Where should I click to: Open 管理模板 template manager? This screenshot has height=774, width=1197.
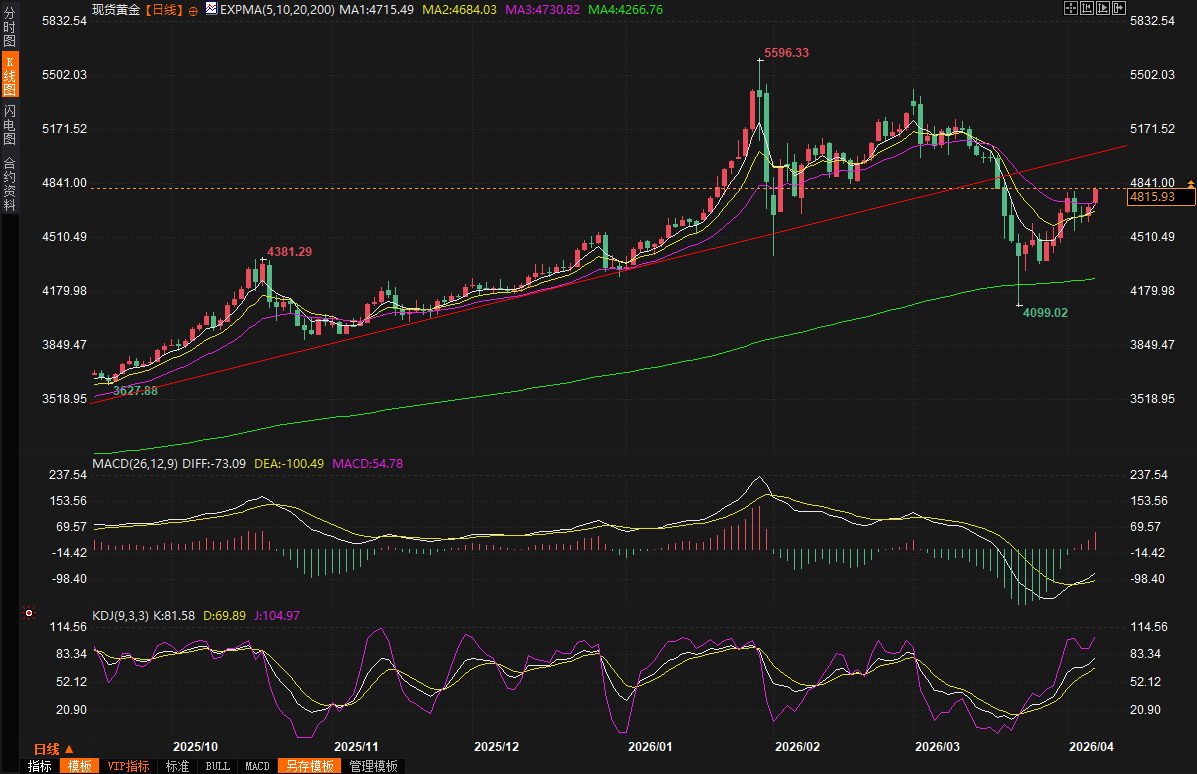click(373, 766)
